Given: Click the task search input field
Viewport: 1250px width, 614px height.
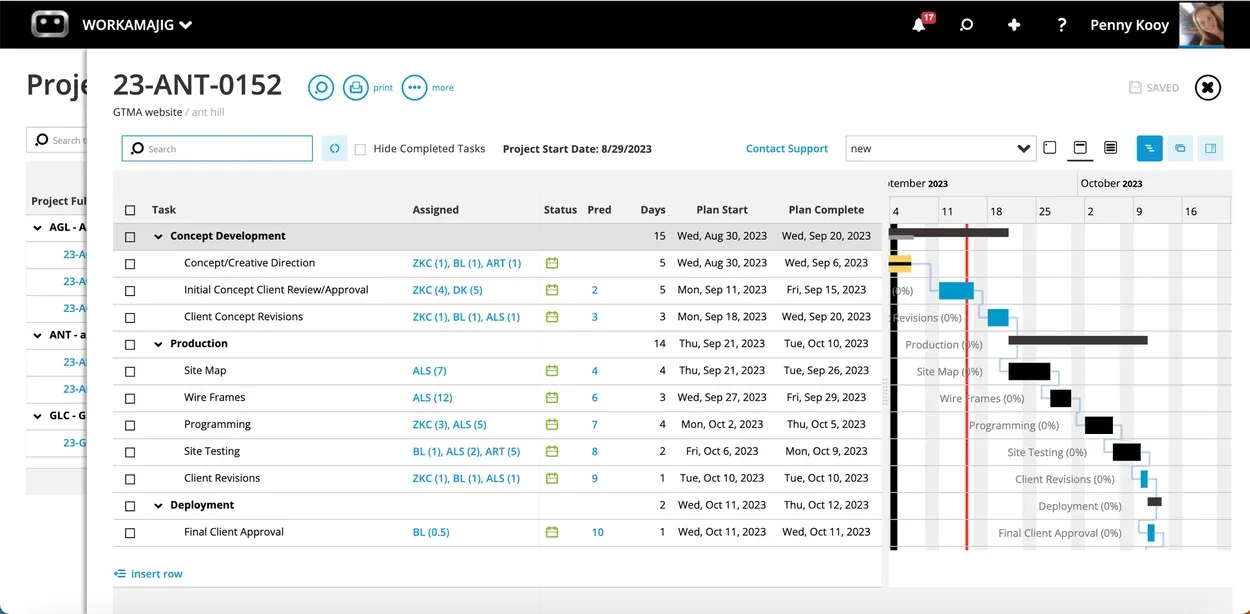Looking at the screenshot, I should [217, 149].
